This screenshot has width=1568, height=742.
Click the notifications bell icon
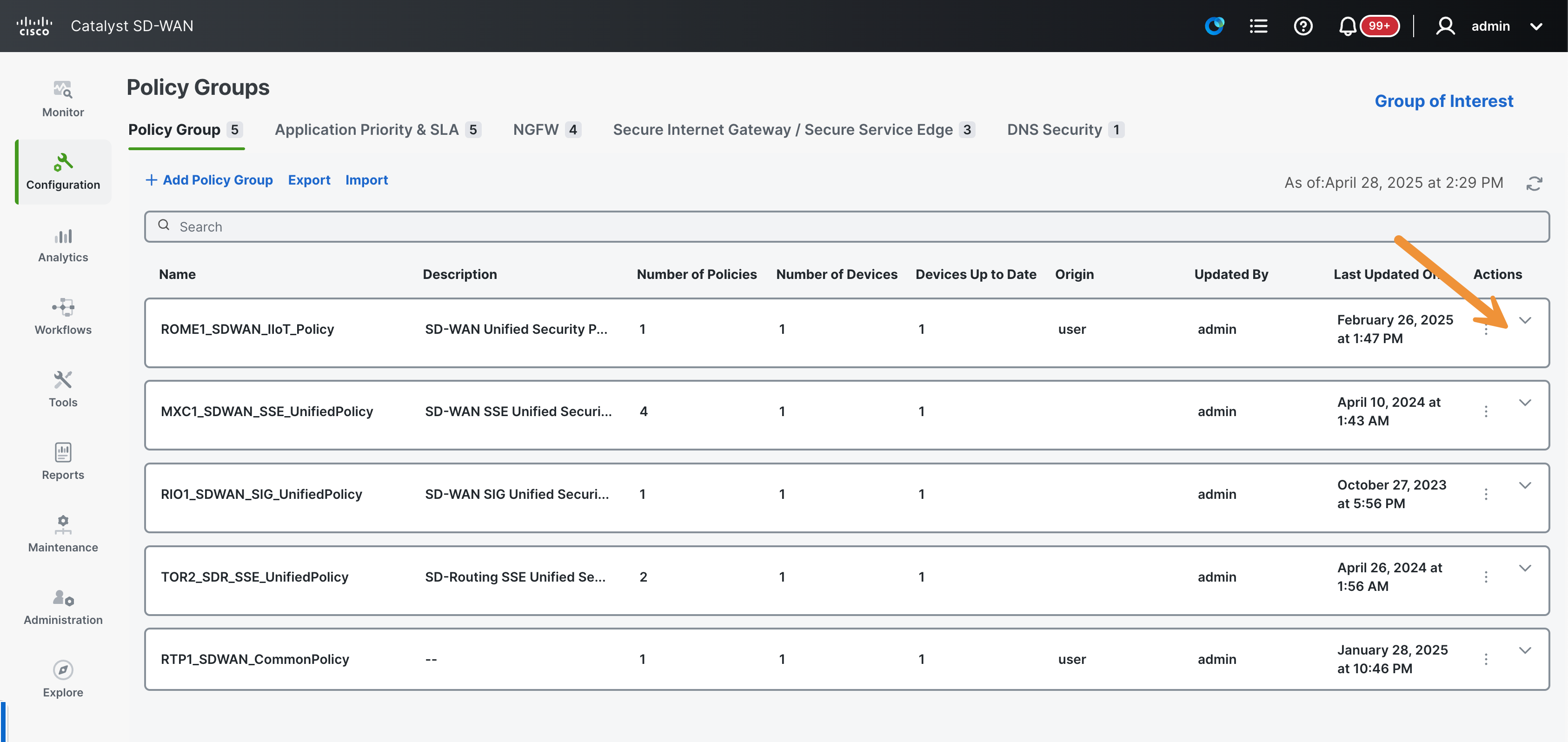click(x=1347, y=26)
